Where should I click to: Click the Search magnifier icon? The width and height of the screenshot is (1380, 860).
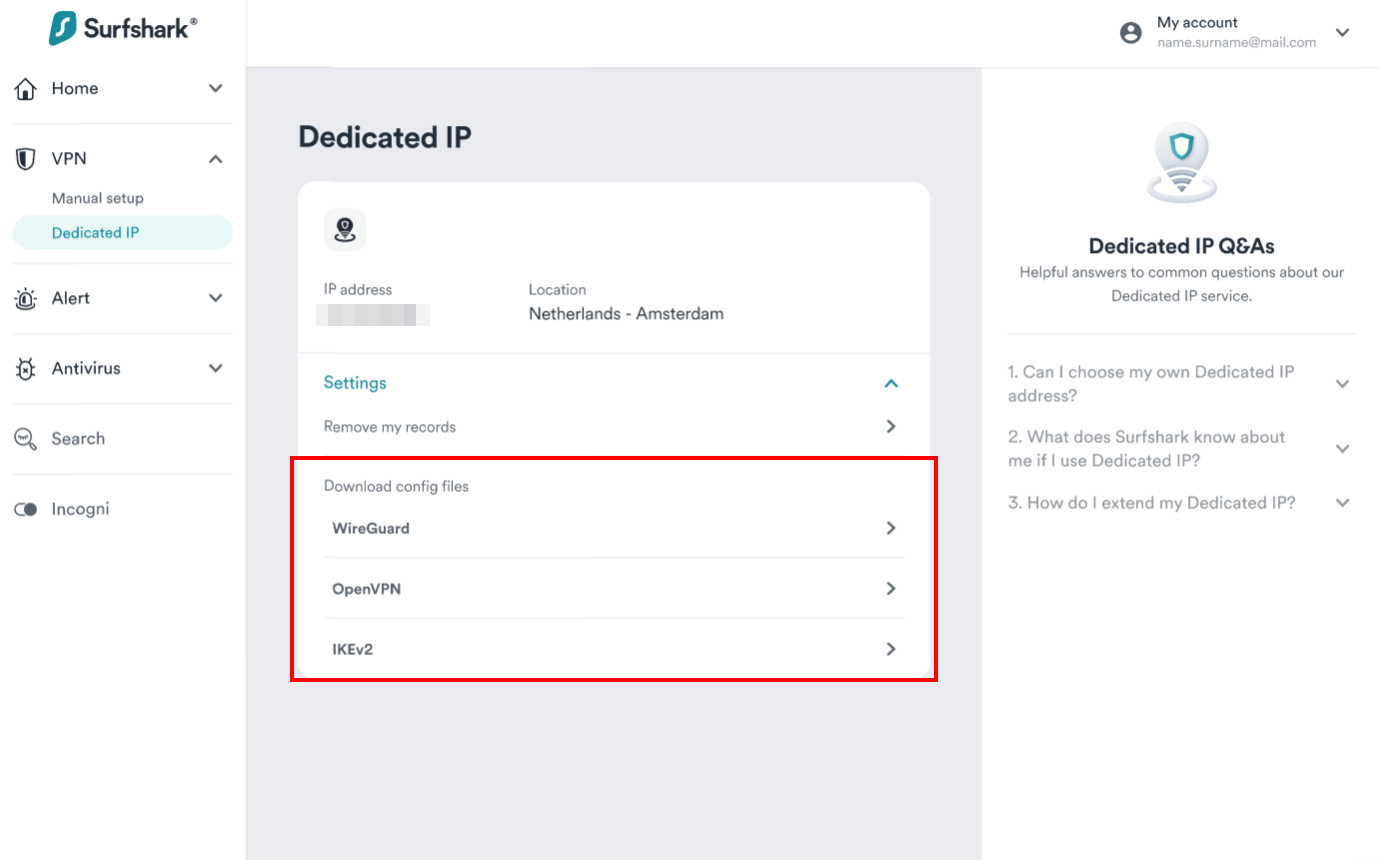click(26, 439)
